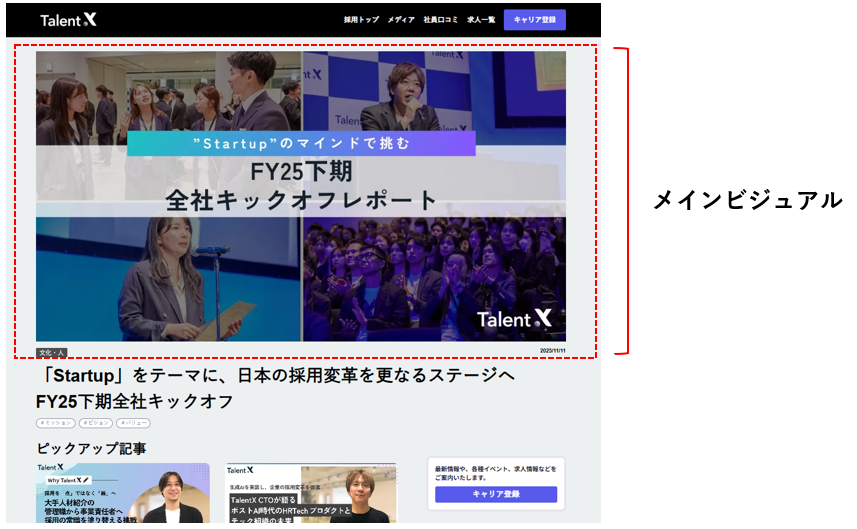Image resolution: width=857 pixels, height=529 pixels.
Task: Go to the メディア menu item
Action: coord(401,20)
